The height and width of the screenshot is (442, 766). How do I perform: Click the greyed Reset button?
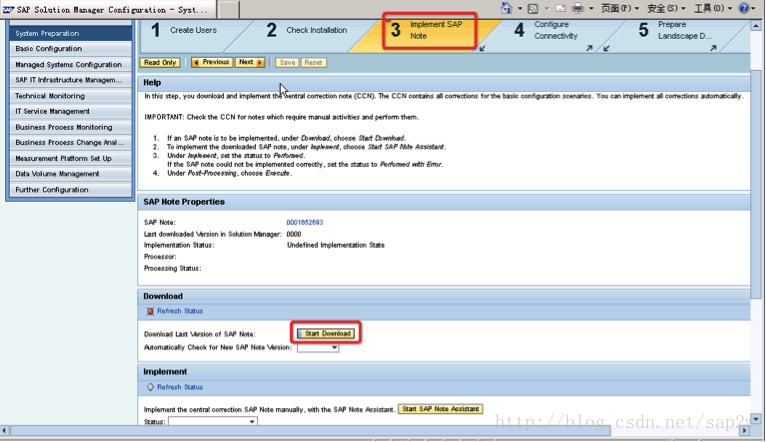pos(313,63)
